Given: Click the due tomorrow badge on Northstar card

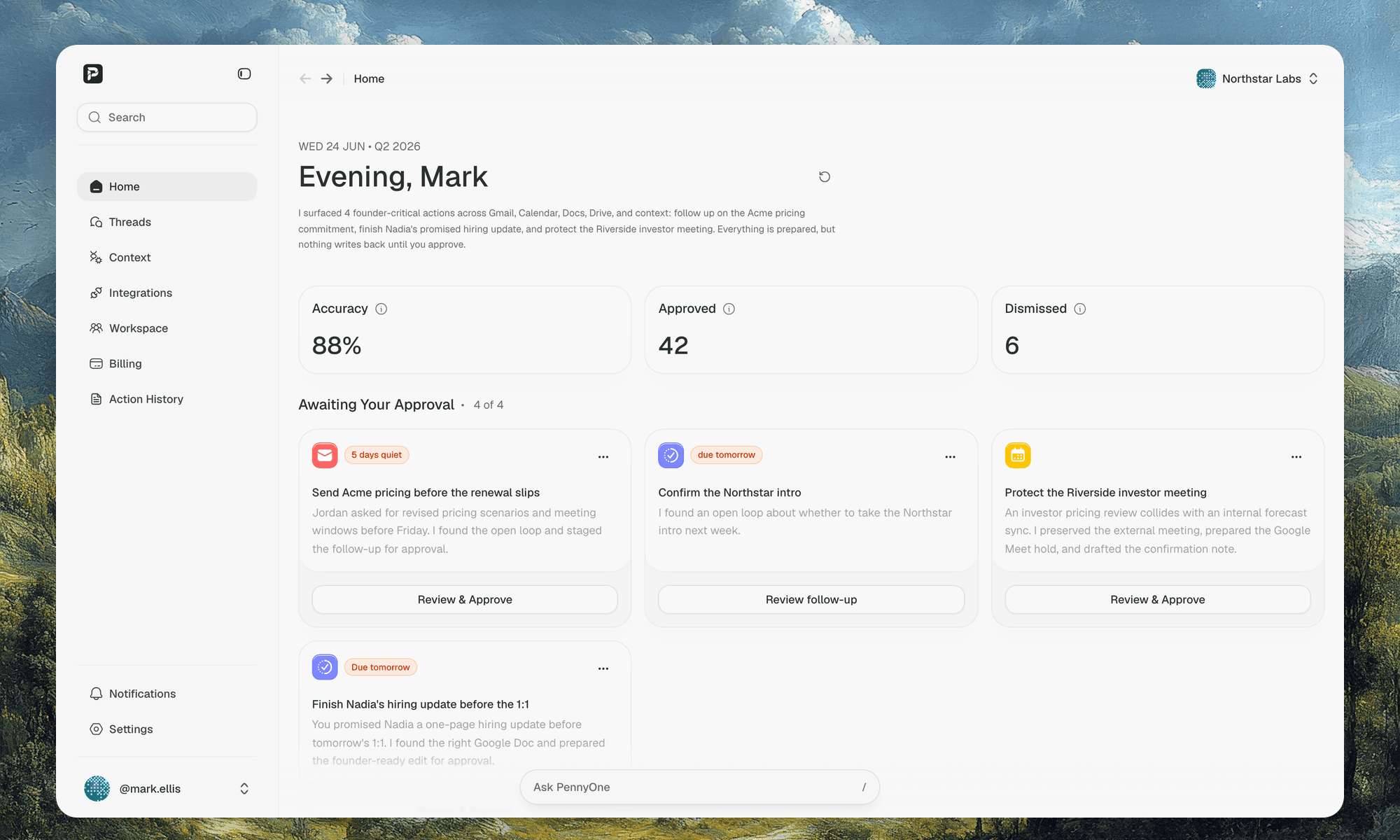Looking at the screenshot, I should [x=726, y=455].
